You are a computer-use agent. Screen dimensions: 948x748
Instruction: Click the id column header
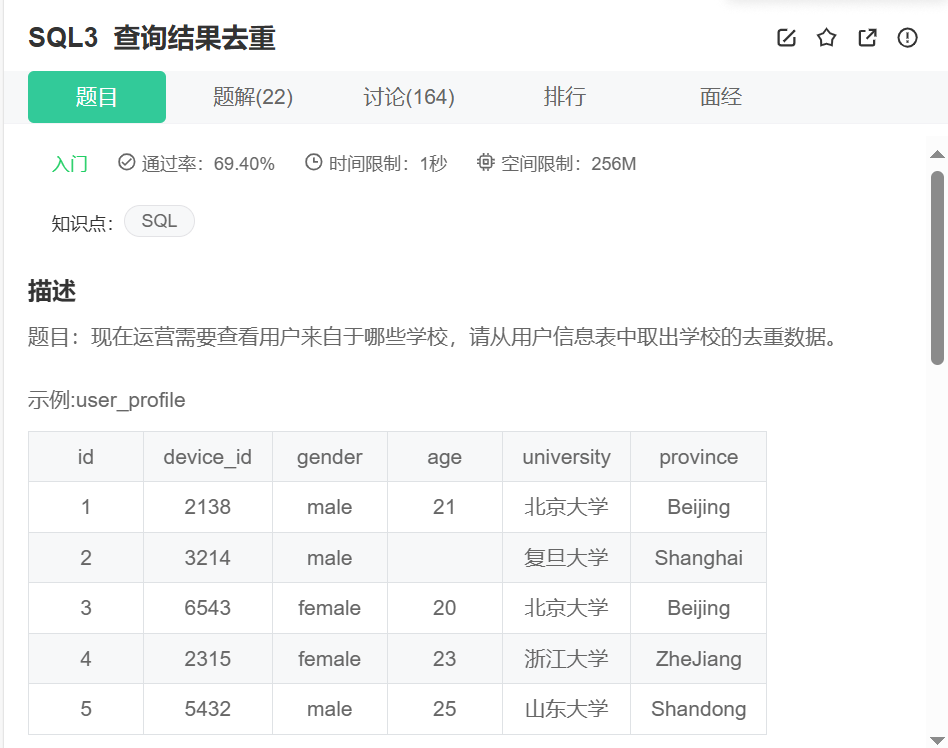pos(86,457)
